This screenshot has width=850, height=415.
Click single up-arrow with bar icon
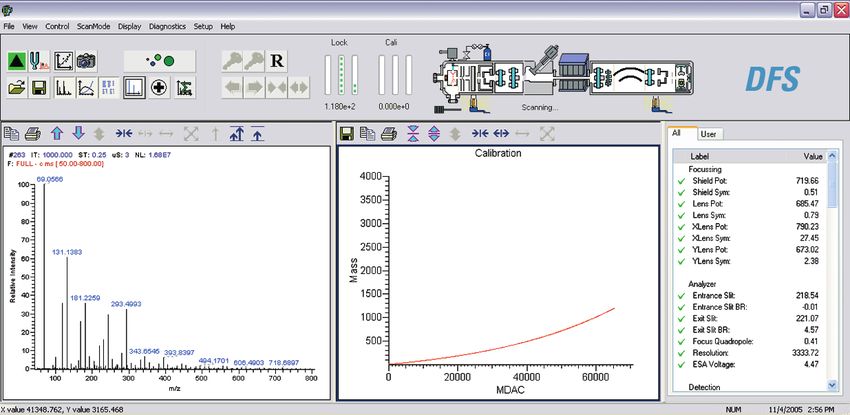(257, 133)
